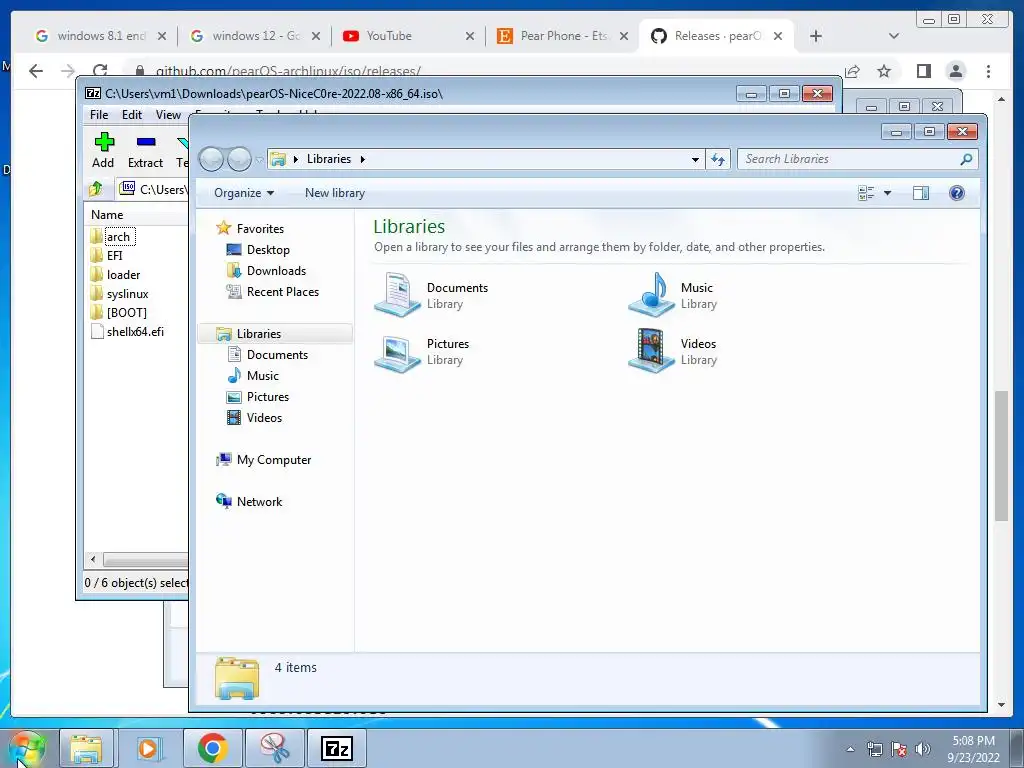Screen dimensions: 1024x768
Task: Open Windows Explorer from the taskbar
Action: click(86, 748)
